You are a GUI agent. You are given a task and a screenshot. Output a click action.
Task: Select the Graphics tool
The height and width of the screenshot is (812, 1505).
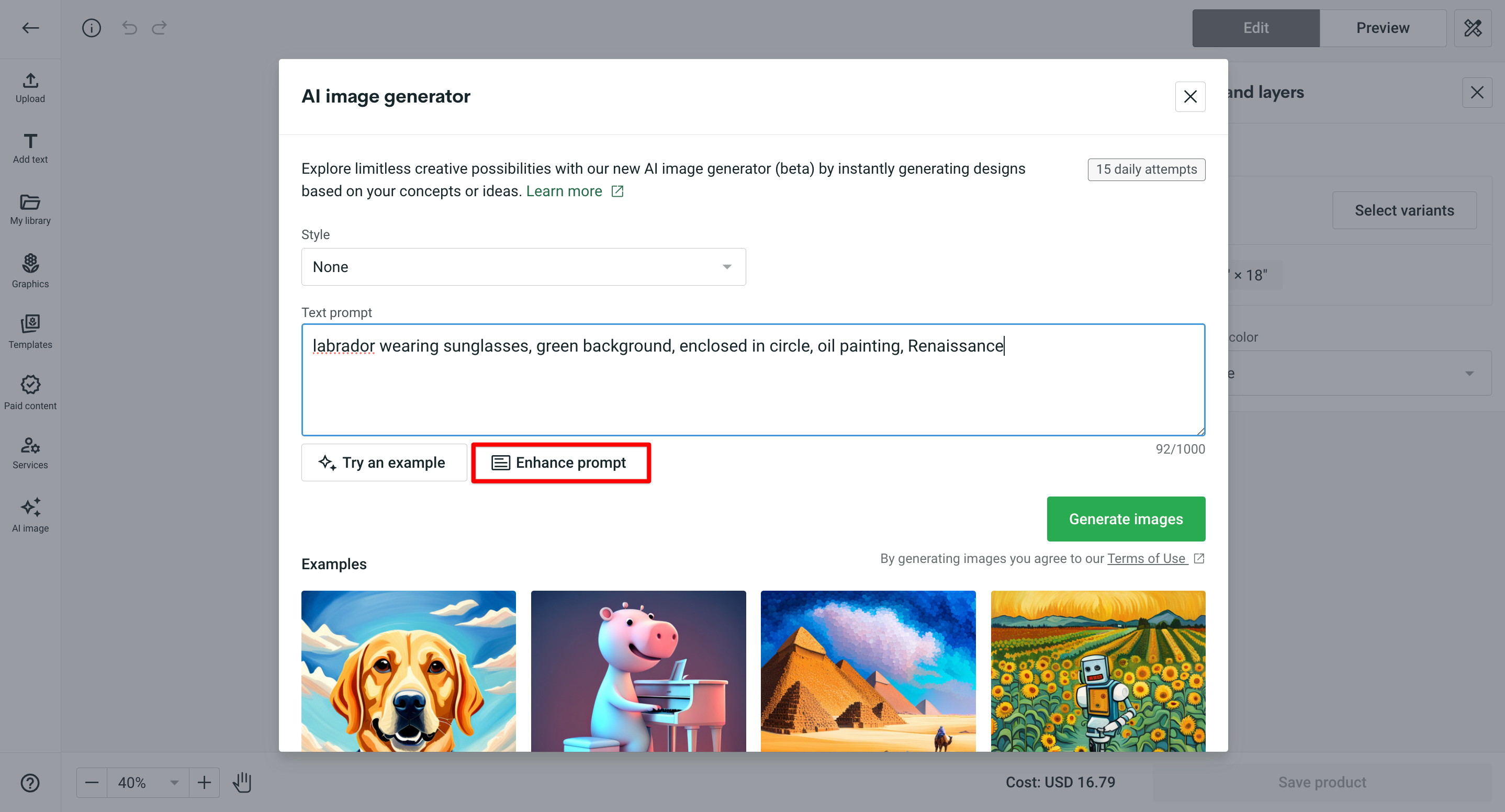[30, 270]
